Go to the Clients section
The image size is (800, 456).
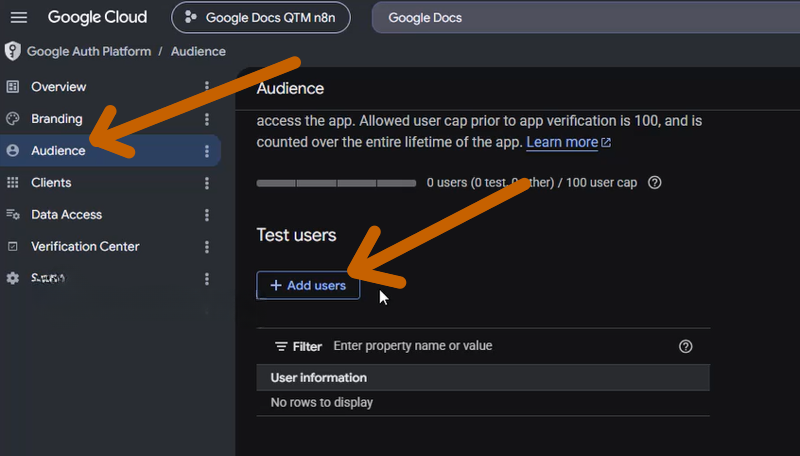tap(51, 183)
